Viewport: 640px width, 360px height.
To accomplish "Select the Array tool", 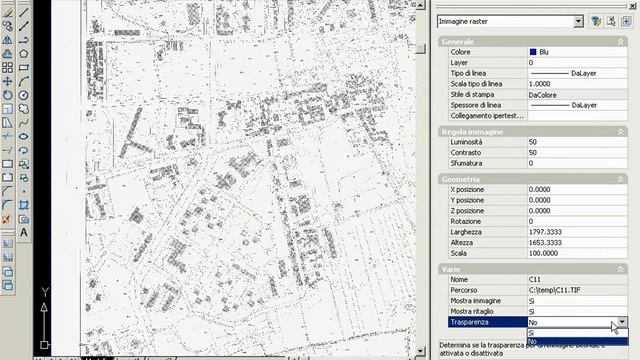I will (x=7, y=67).
